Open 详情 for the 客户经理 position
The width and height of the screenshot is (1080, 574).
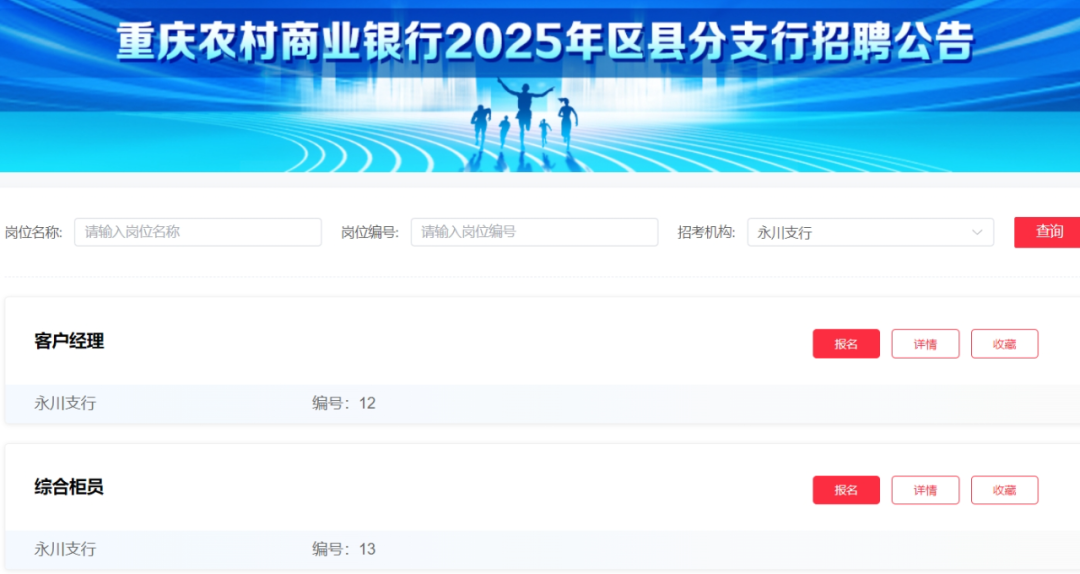[925, 344]
